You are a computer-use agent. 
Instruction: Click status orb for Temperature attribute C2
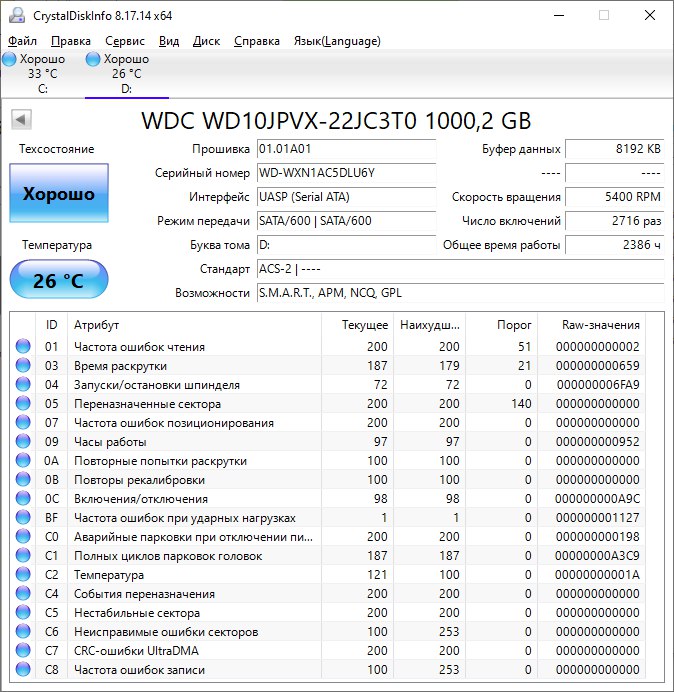coord(23,575)
